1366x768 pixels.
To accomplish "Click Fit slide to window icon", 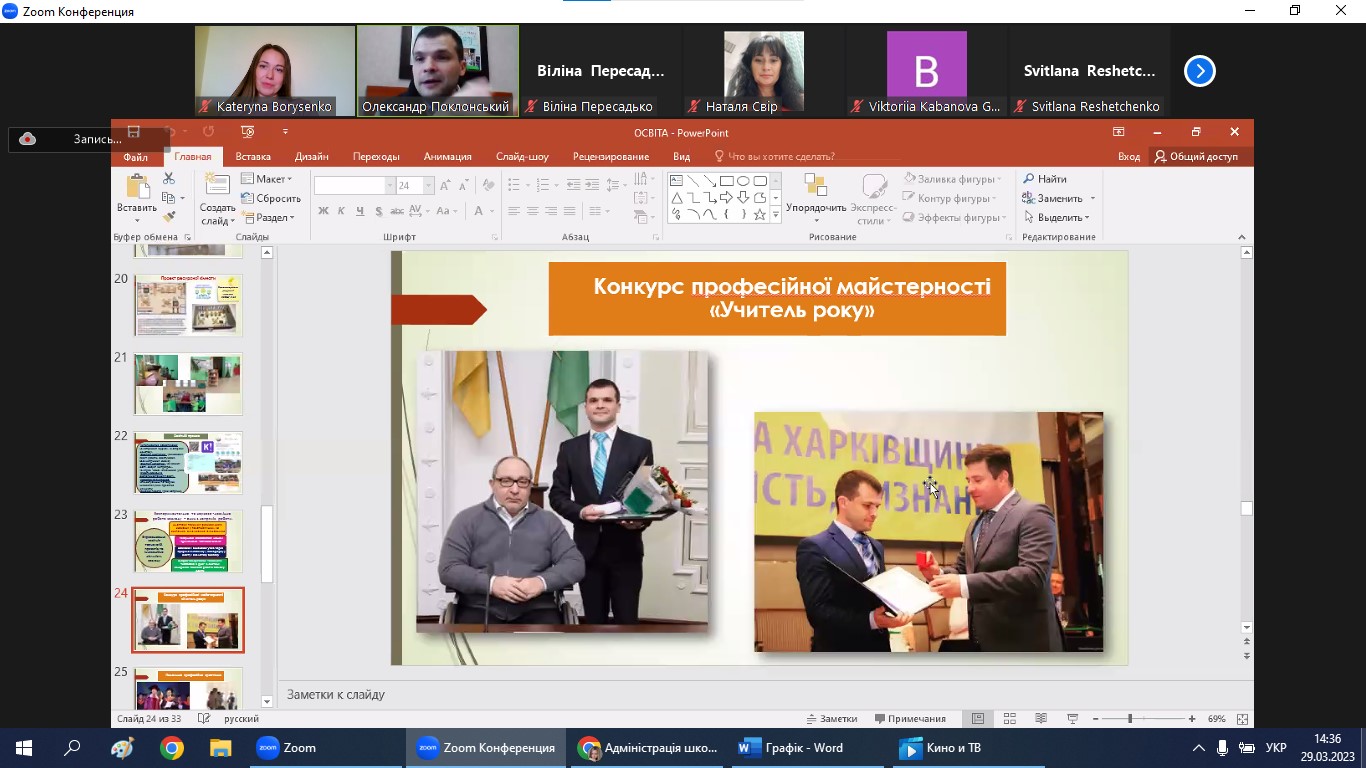I will (1242, 719).
